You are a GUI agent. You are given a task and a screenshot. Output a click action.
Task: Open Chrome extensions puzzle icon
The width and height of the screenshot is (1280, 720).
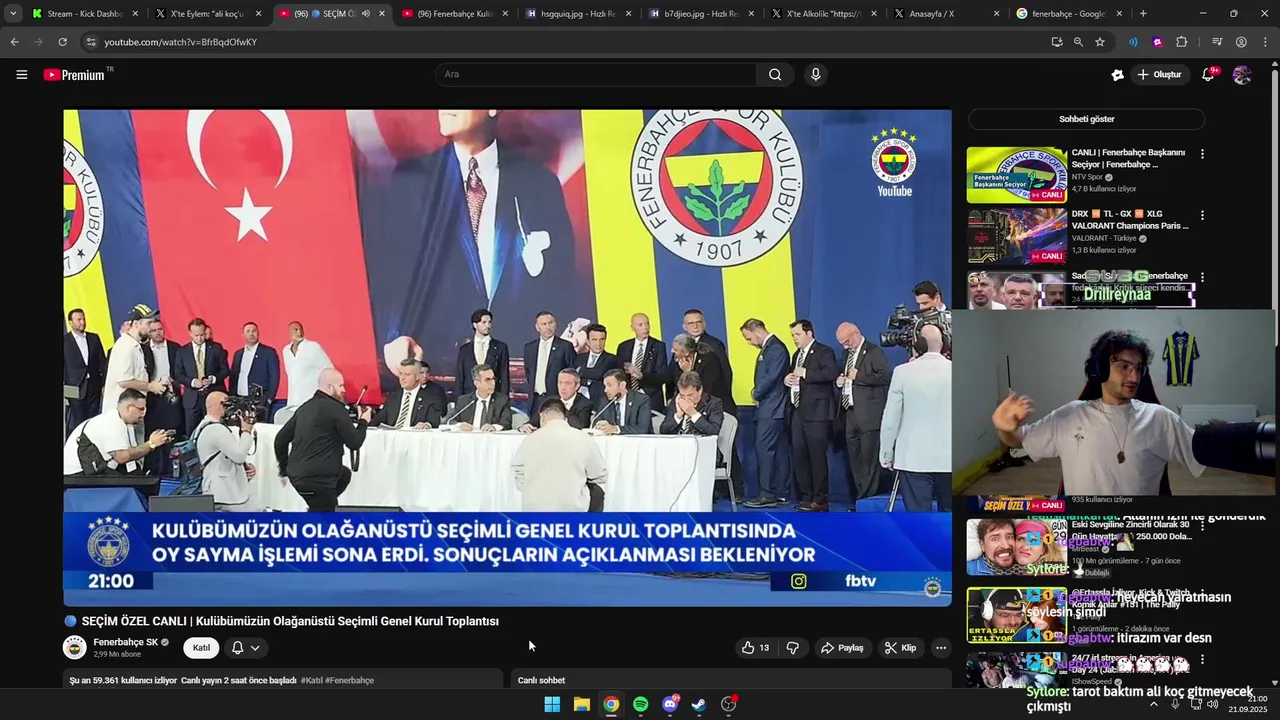pyautogui.click(x=1182, y=42)
